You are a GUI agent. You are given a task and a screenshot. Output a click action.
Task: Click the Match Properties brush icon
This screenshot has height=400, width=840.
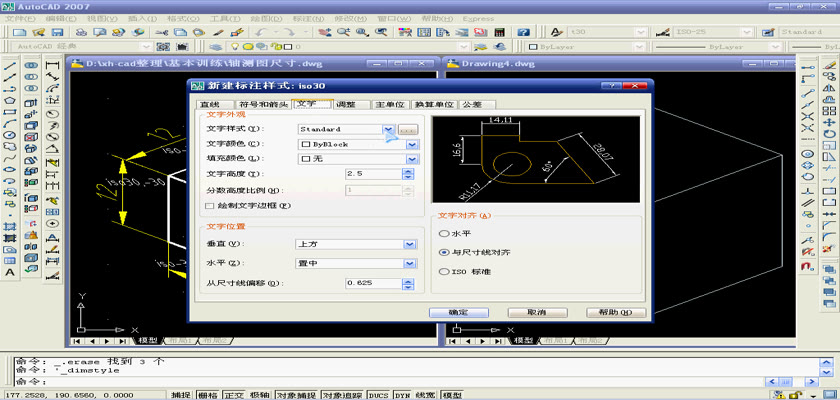[x=219, y=32]
